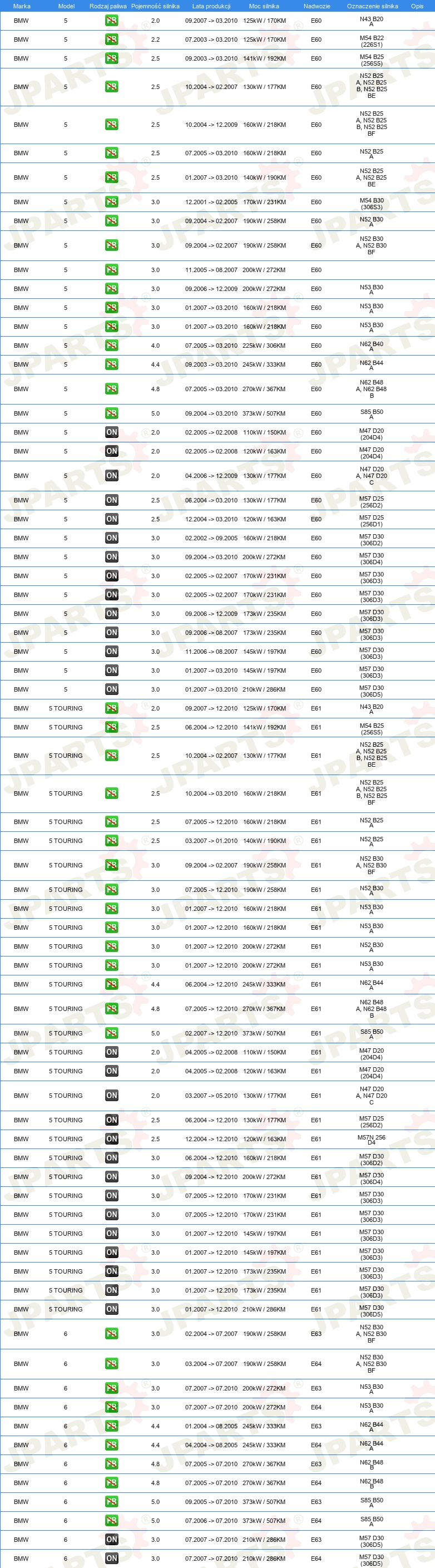Click PB icon in E61 Touring N43 B20 row
The image size is (435, 1568).
click(x=111, y=708)
